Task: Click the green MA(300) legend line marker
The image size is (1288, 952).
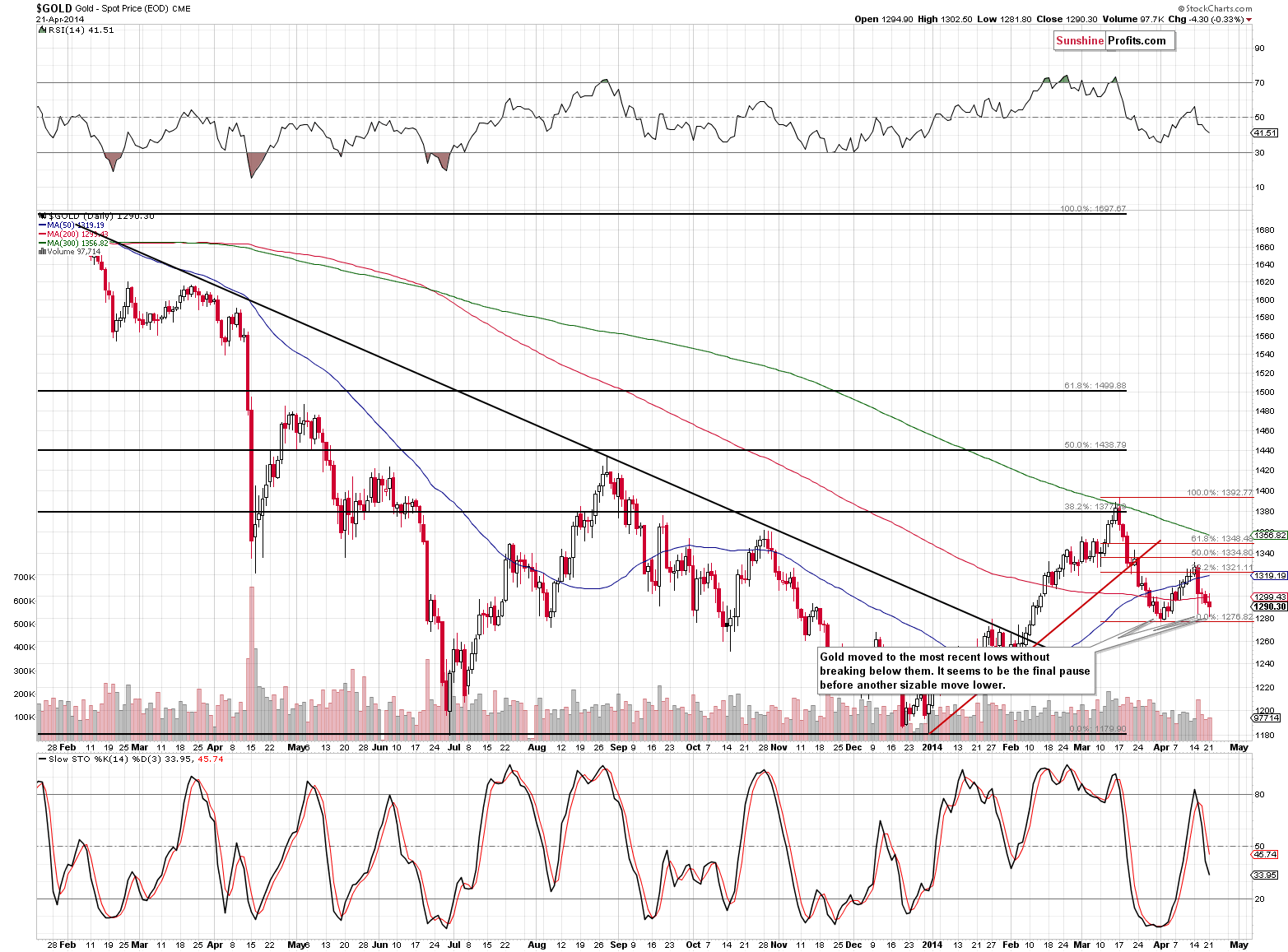Action: pyautogui.click(x=42, y=244)
